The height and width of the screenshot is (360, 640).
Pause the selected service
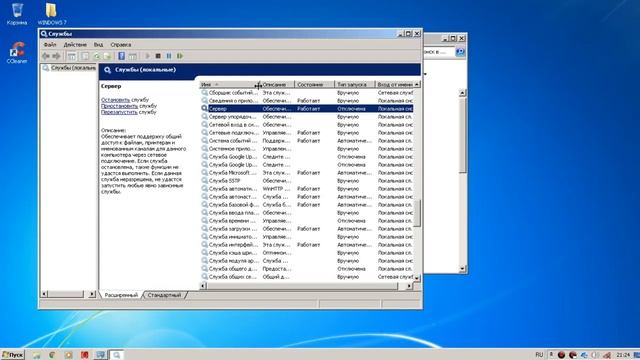coord(169,56)
